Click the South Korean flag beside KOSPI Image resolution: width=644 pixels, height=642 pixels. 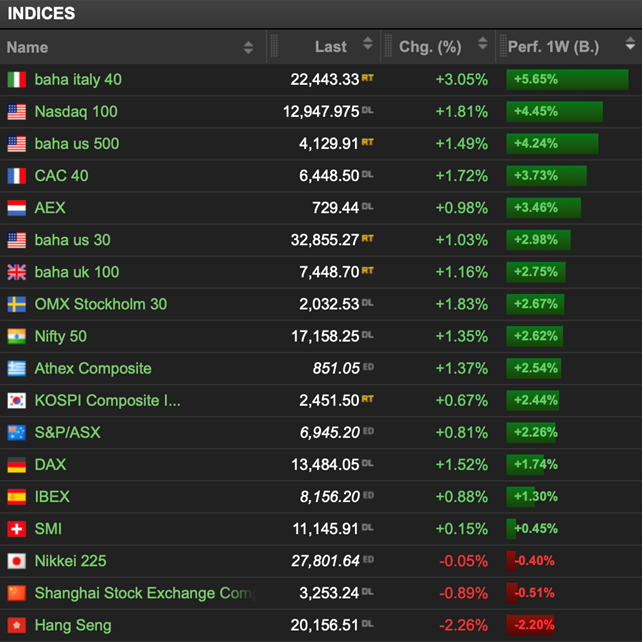pyautogui.click(x=16, y=400)
